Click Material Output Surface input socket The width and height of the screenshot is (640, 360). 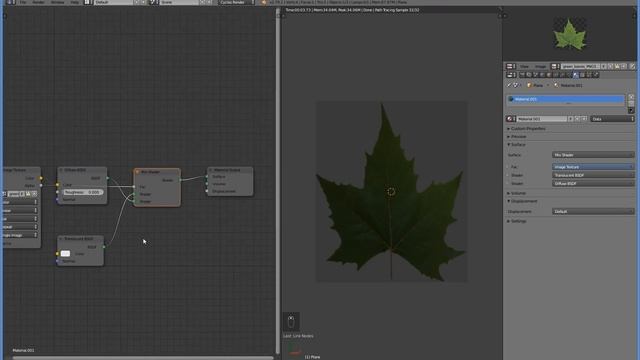pos(207,177)
